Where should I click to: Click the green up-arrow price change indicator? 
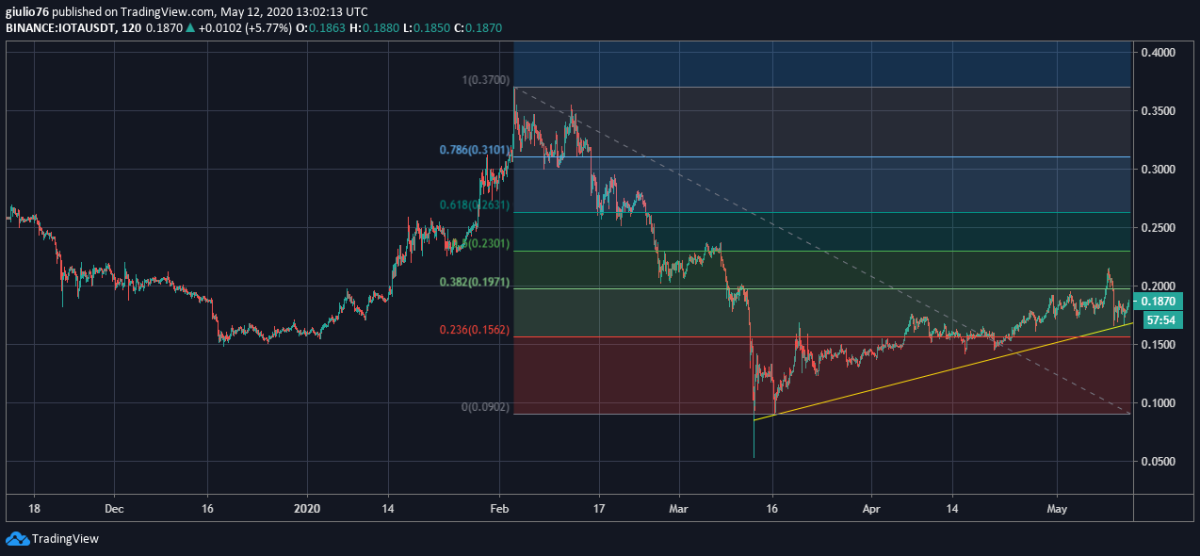(x=191, y=29)
